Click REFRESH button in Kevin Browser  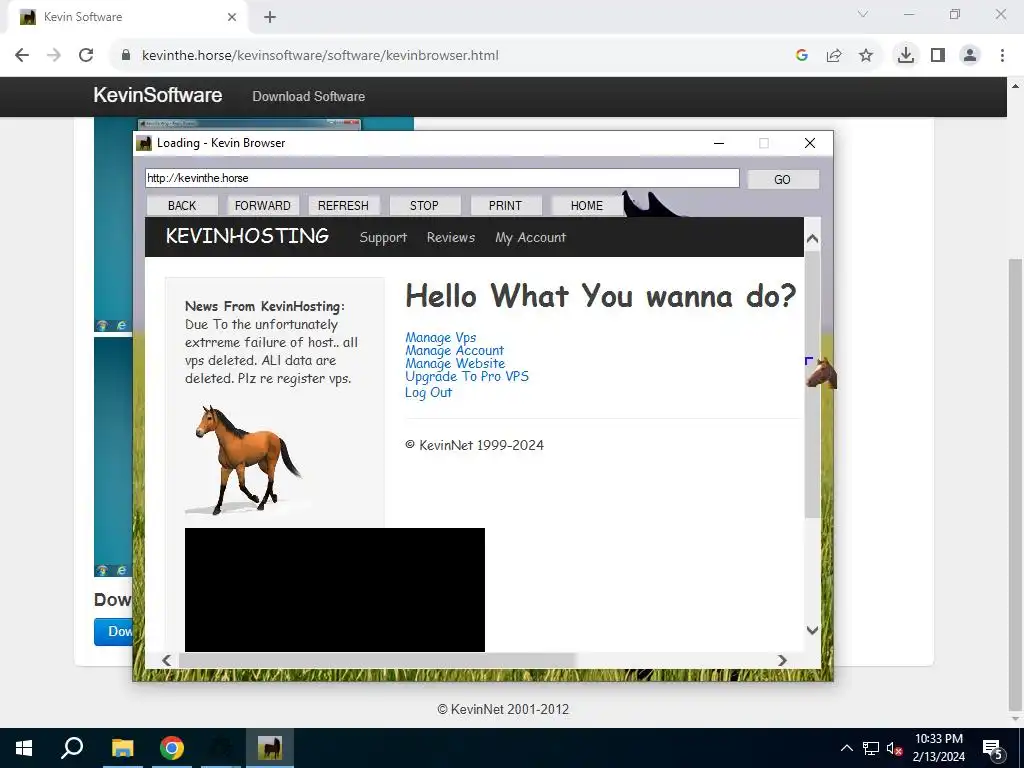tap(344, 206)
